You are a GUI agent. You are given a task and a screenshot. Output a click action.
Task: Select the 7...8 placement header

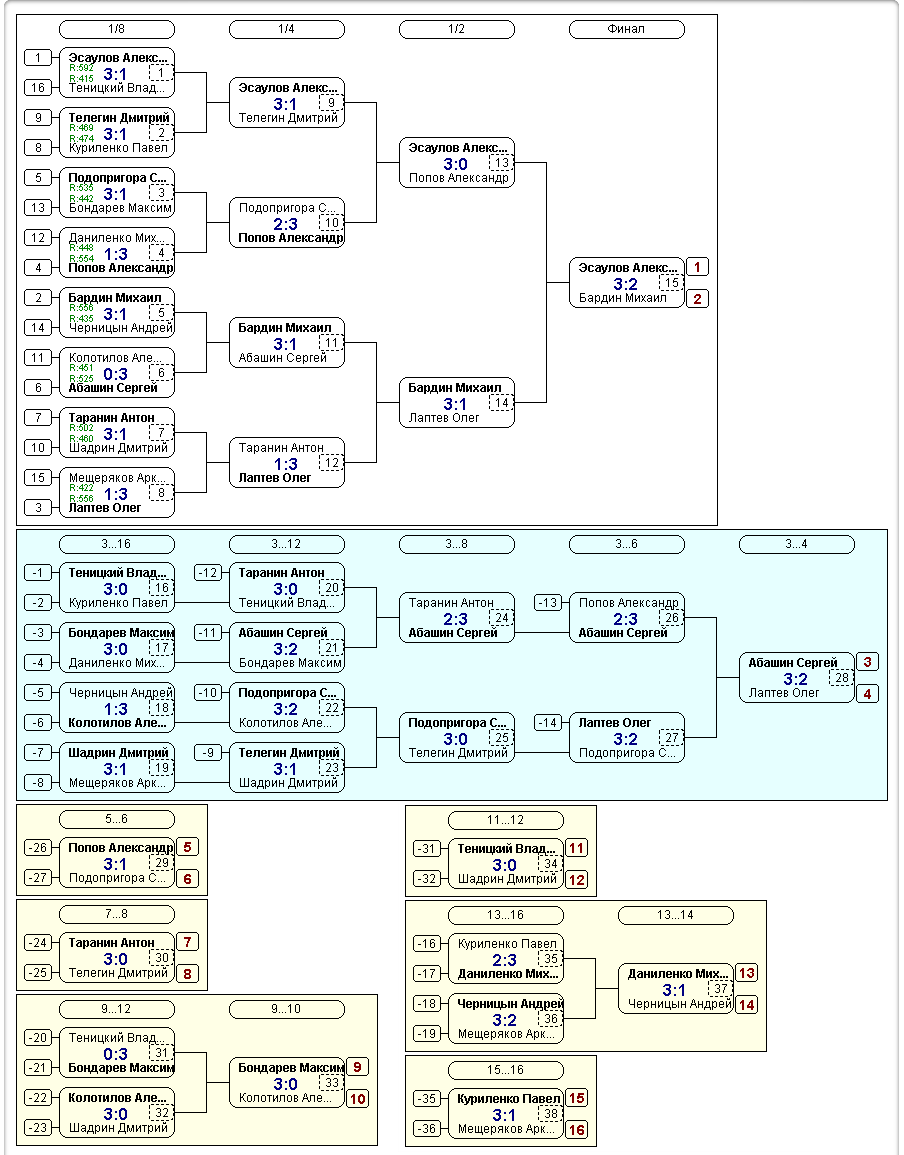[x=116, y=914]
